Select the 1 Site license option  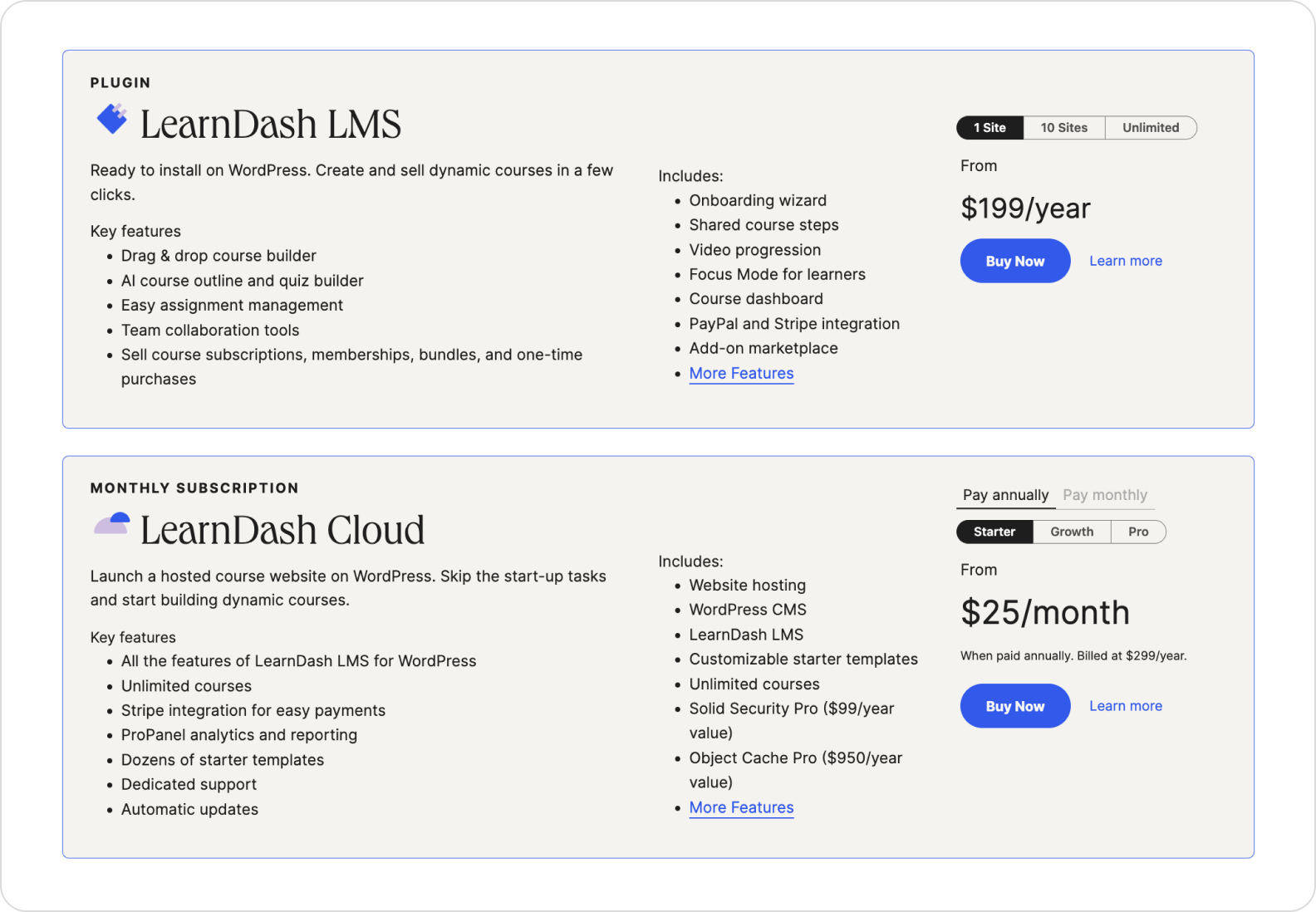pos(990,128)
